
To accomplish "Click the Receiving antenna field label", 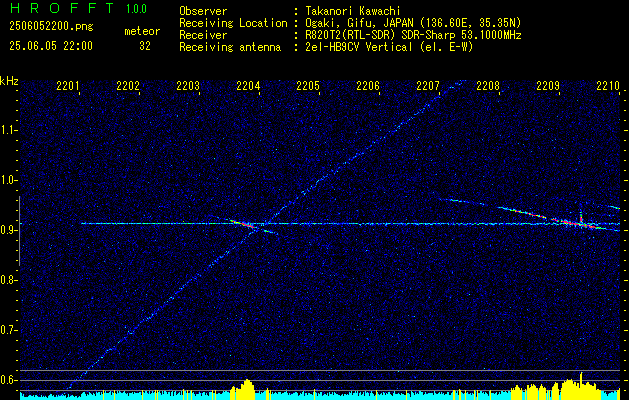I will [230, 47].
